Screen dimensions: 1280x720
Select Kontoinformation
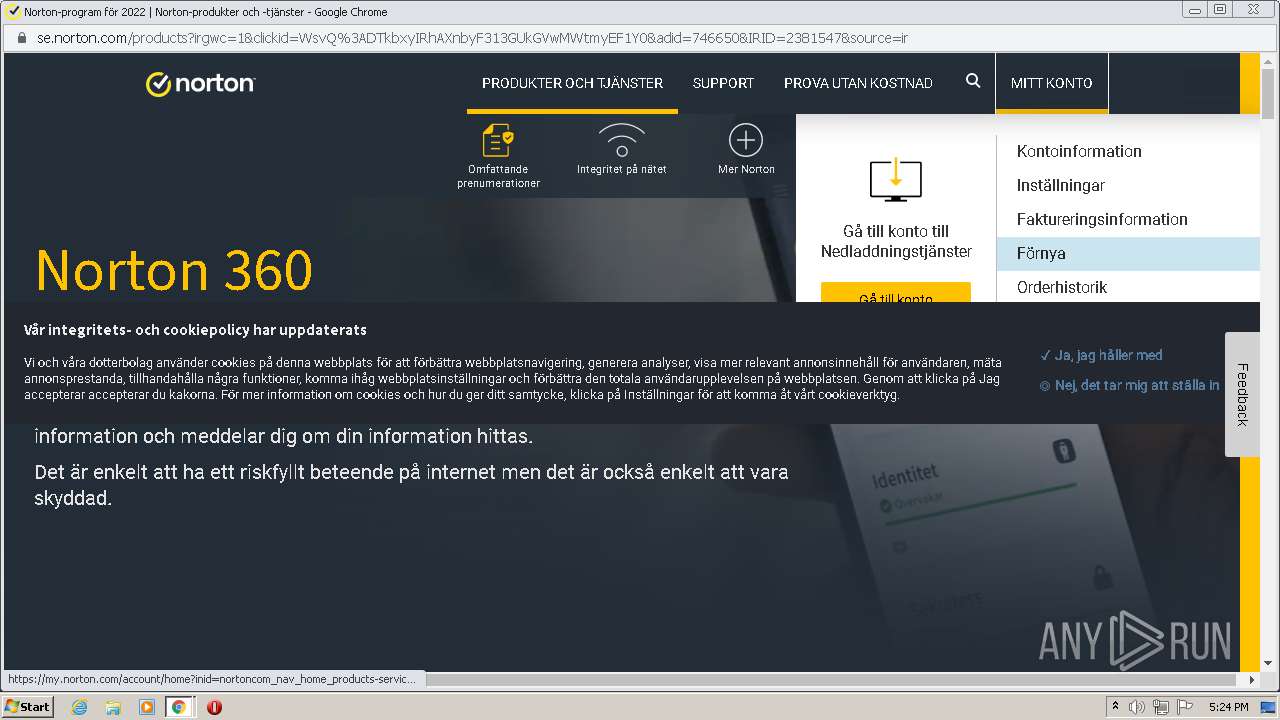coord(1079,152)
